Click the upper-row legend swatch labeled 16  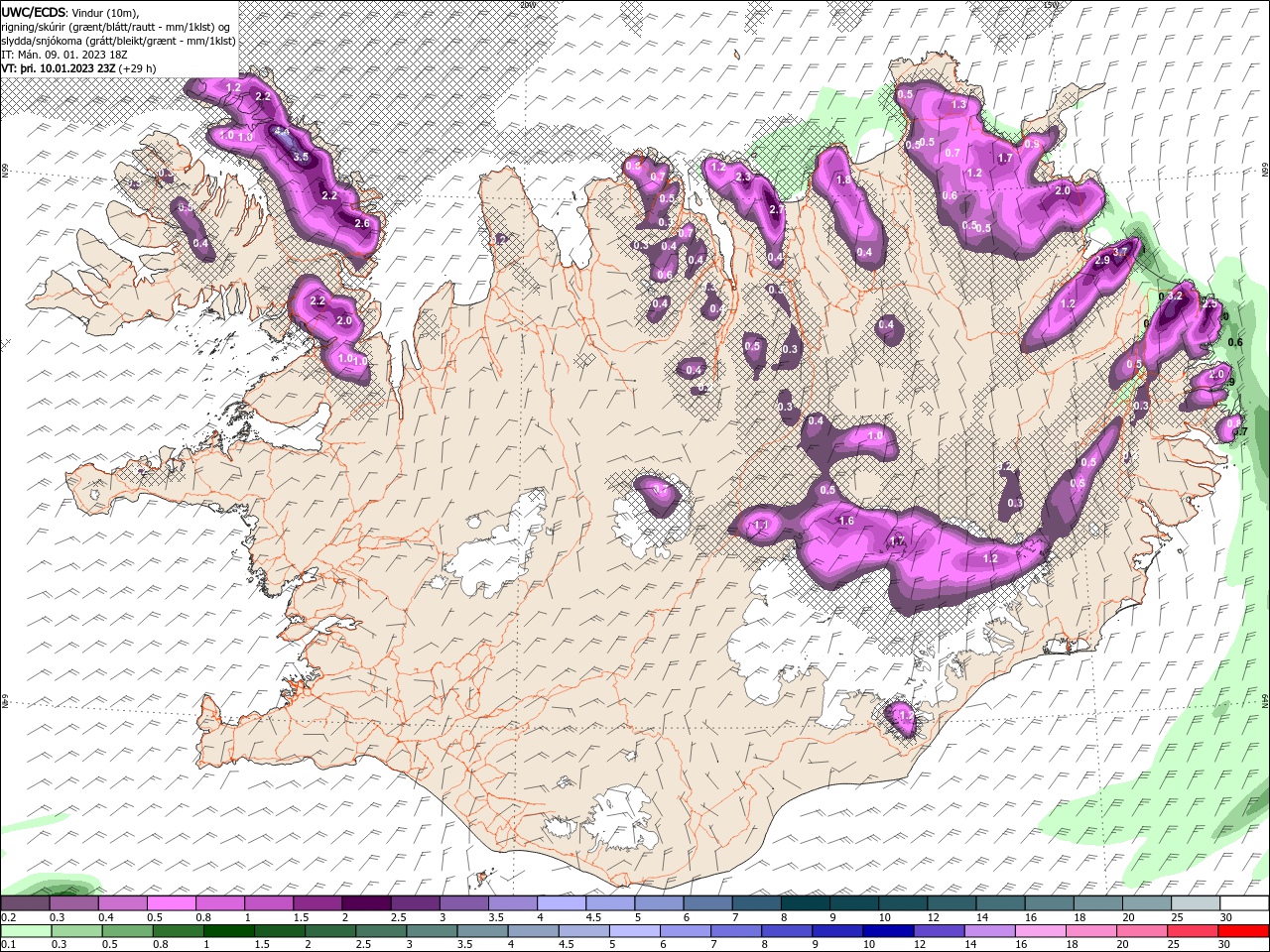[1049, 903]
